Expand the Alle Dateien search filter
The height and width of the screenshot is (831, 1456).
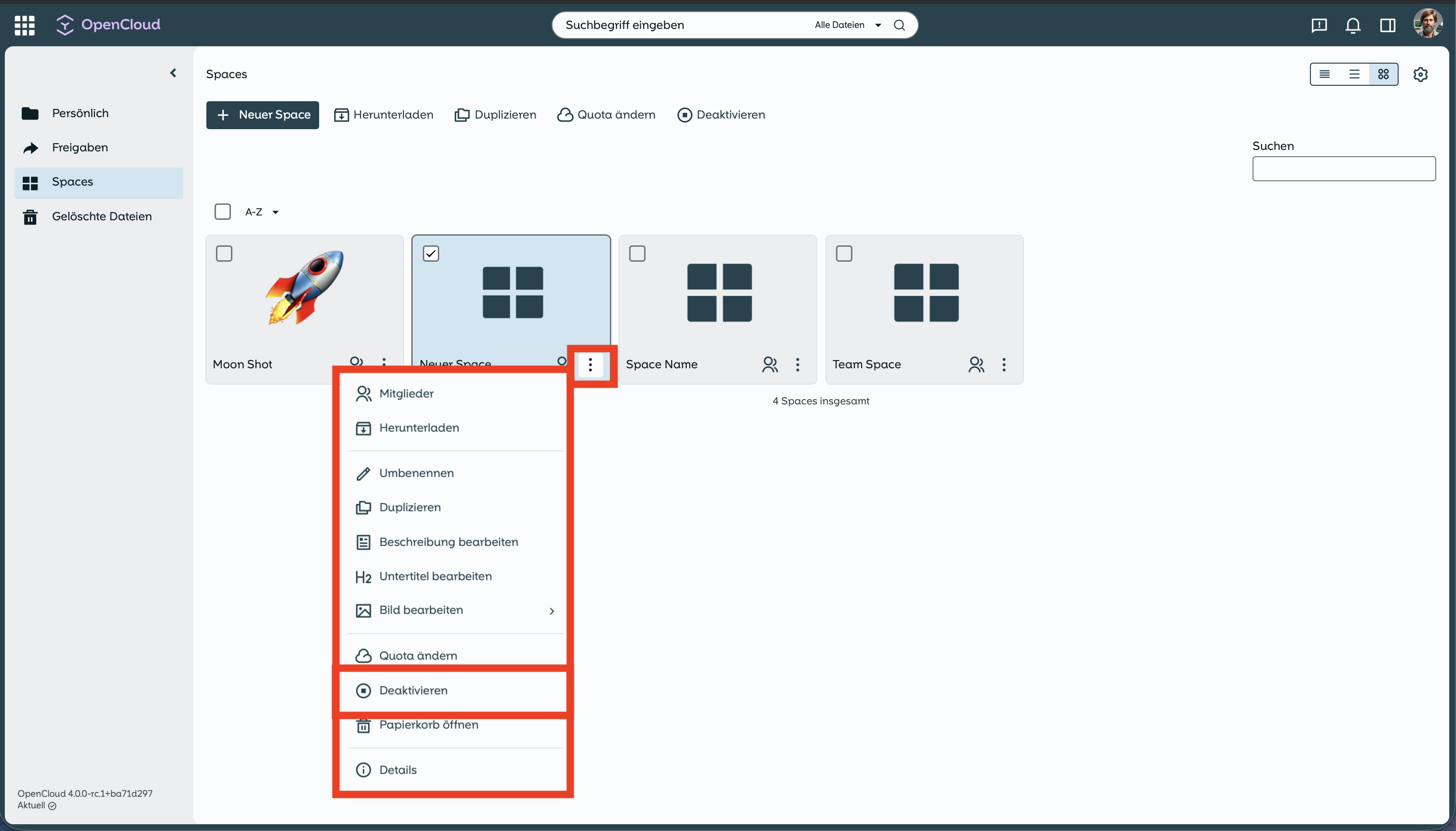848,25
